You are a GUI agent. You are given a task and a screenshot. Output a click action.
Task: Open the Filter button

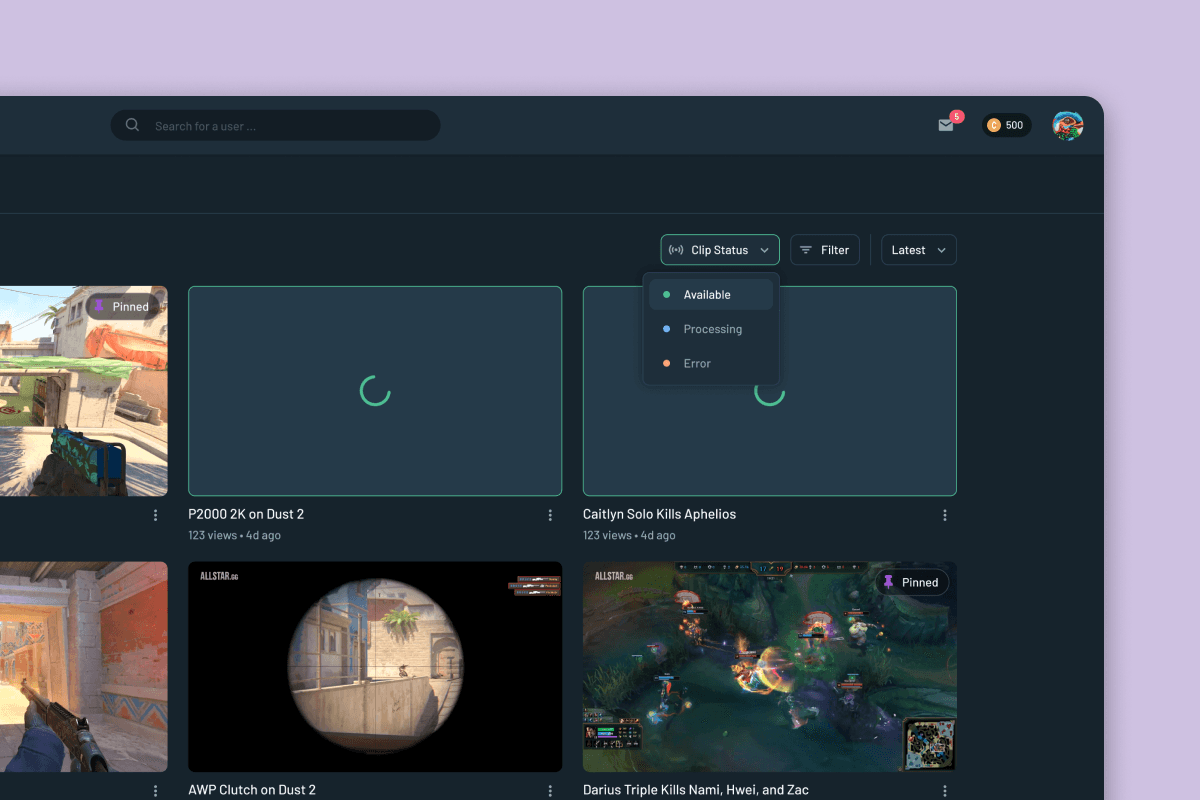825,250
